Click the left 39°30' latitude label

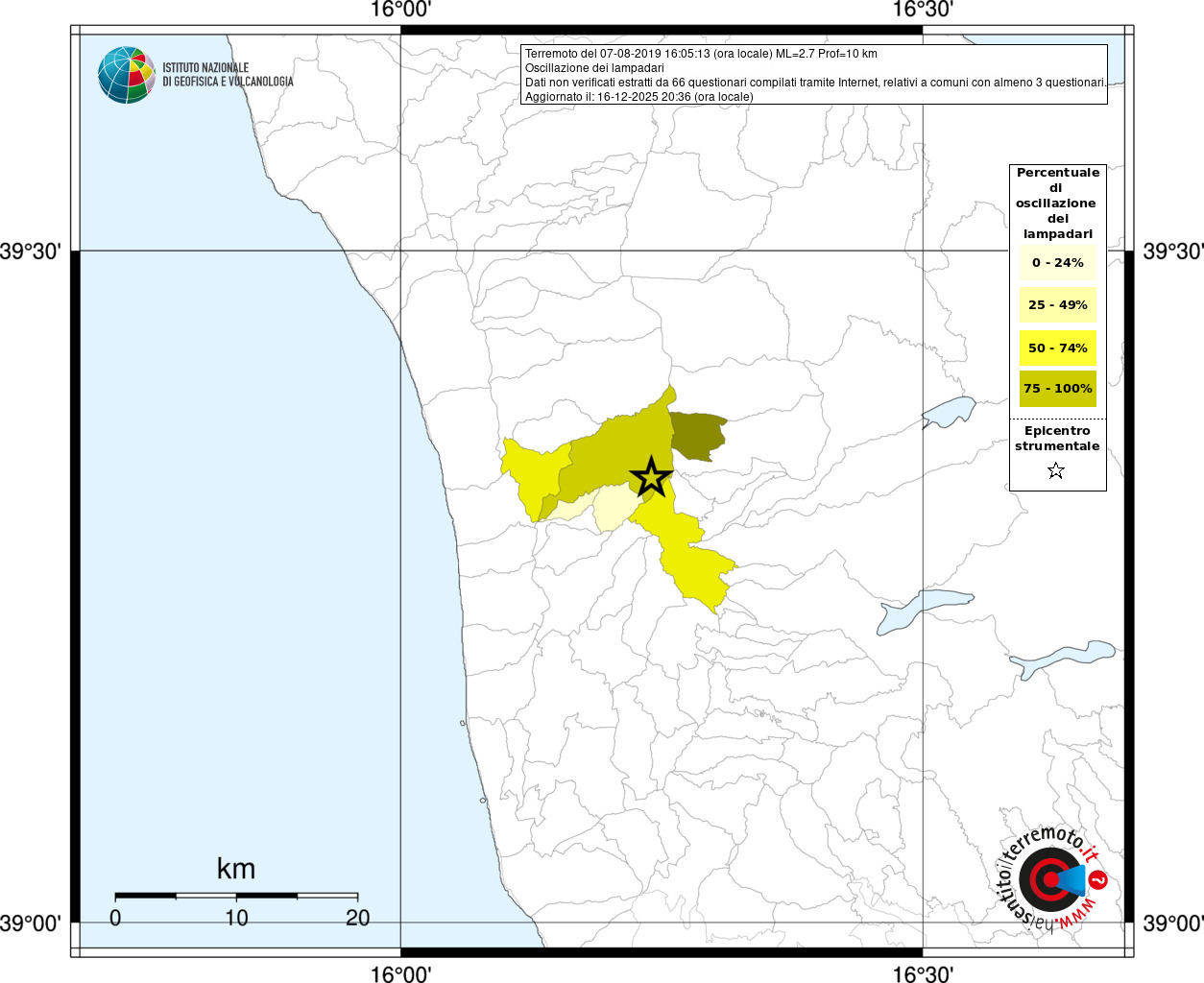[31, 252]
